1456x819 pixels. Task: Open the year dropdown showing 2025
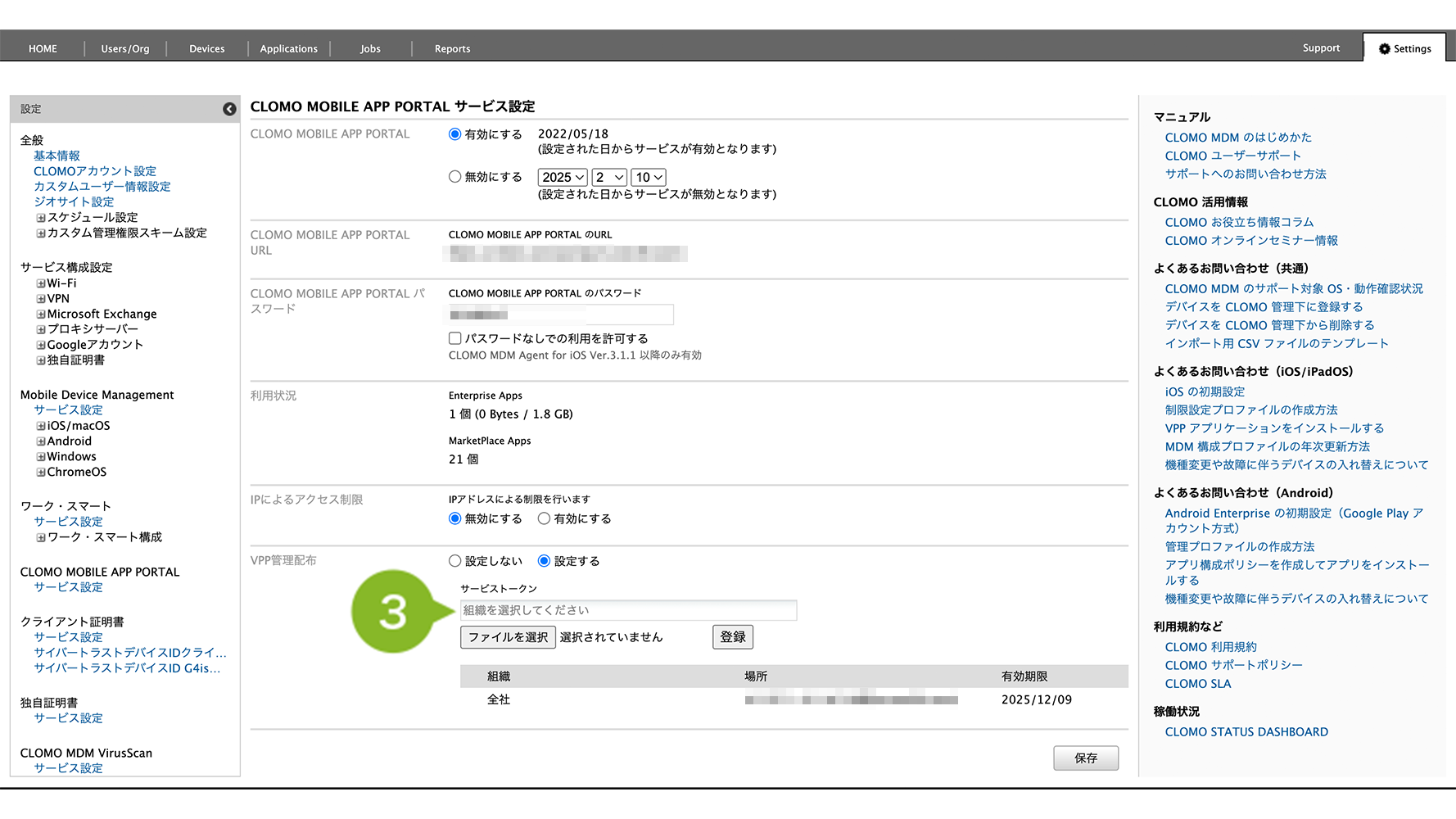tap(563, 178)
